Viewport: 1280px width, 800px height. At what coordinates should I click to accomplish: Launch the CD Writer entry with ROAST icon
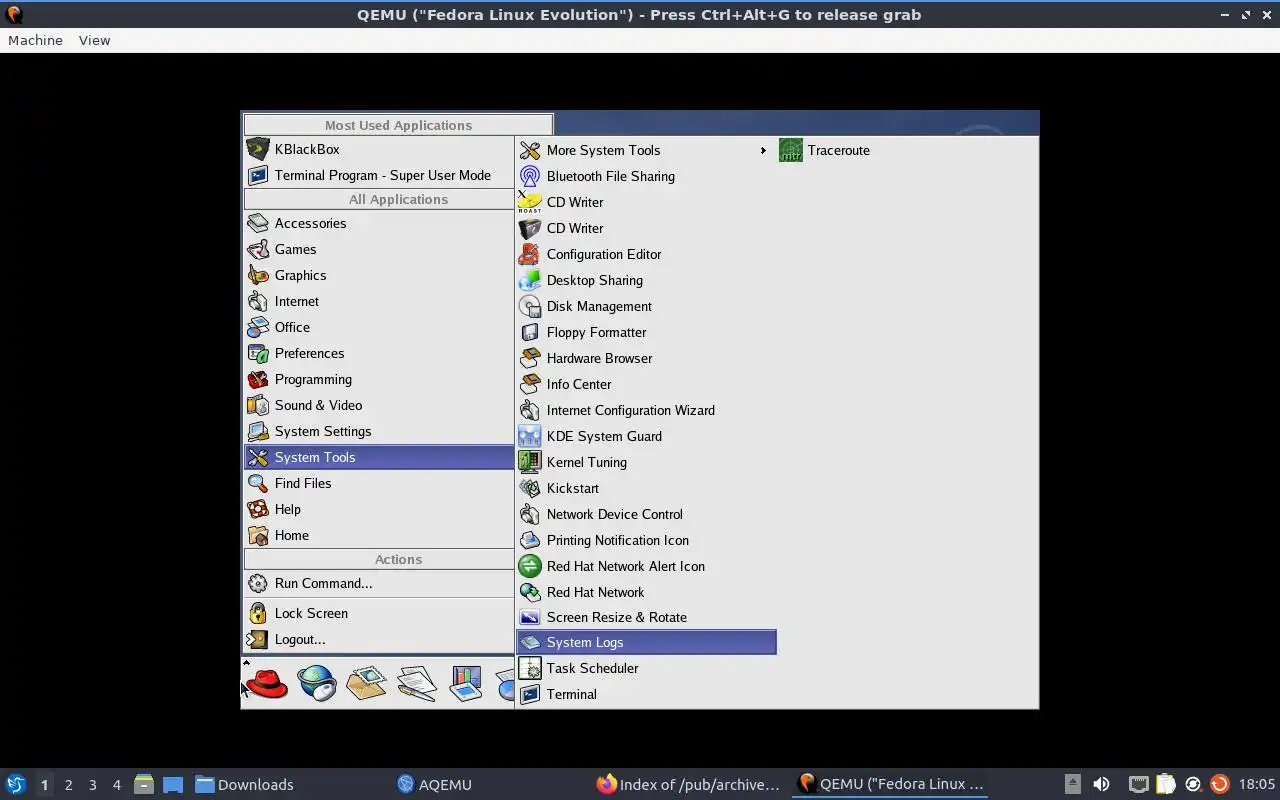click(x=646, y=202)
